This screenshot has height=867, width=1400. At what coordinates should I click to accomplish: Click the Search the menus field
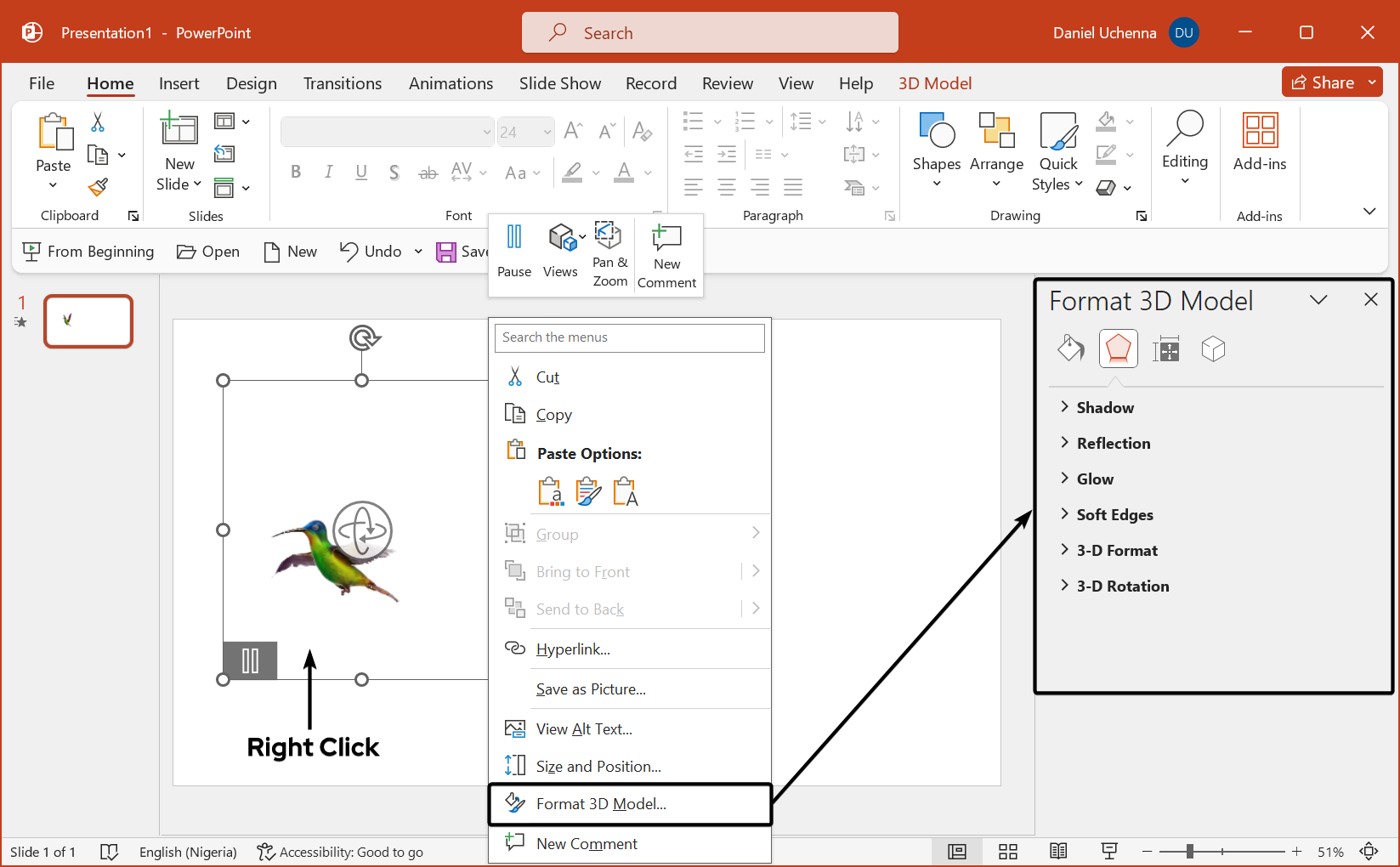point(629,337)
